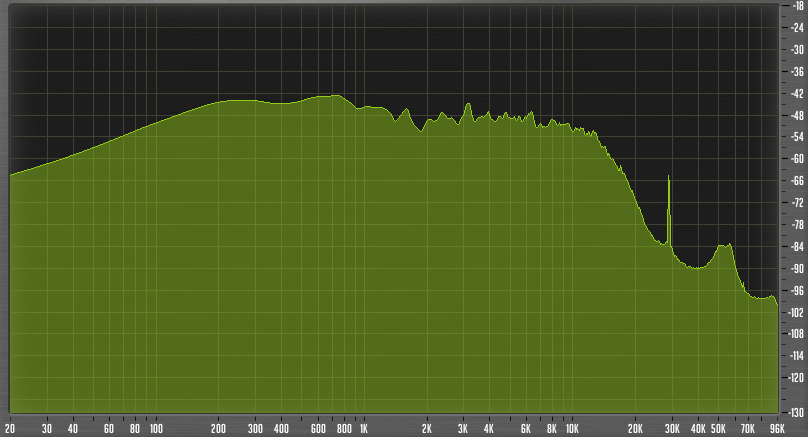The image size is (808, 437).
Task: Click the -120 dB level scale label
Action: (796, 378)
